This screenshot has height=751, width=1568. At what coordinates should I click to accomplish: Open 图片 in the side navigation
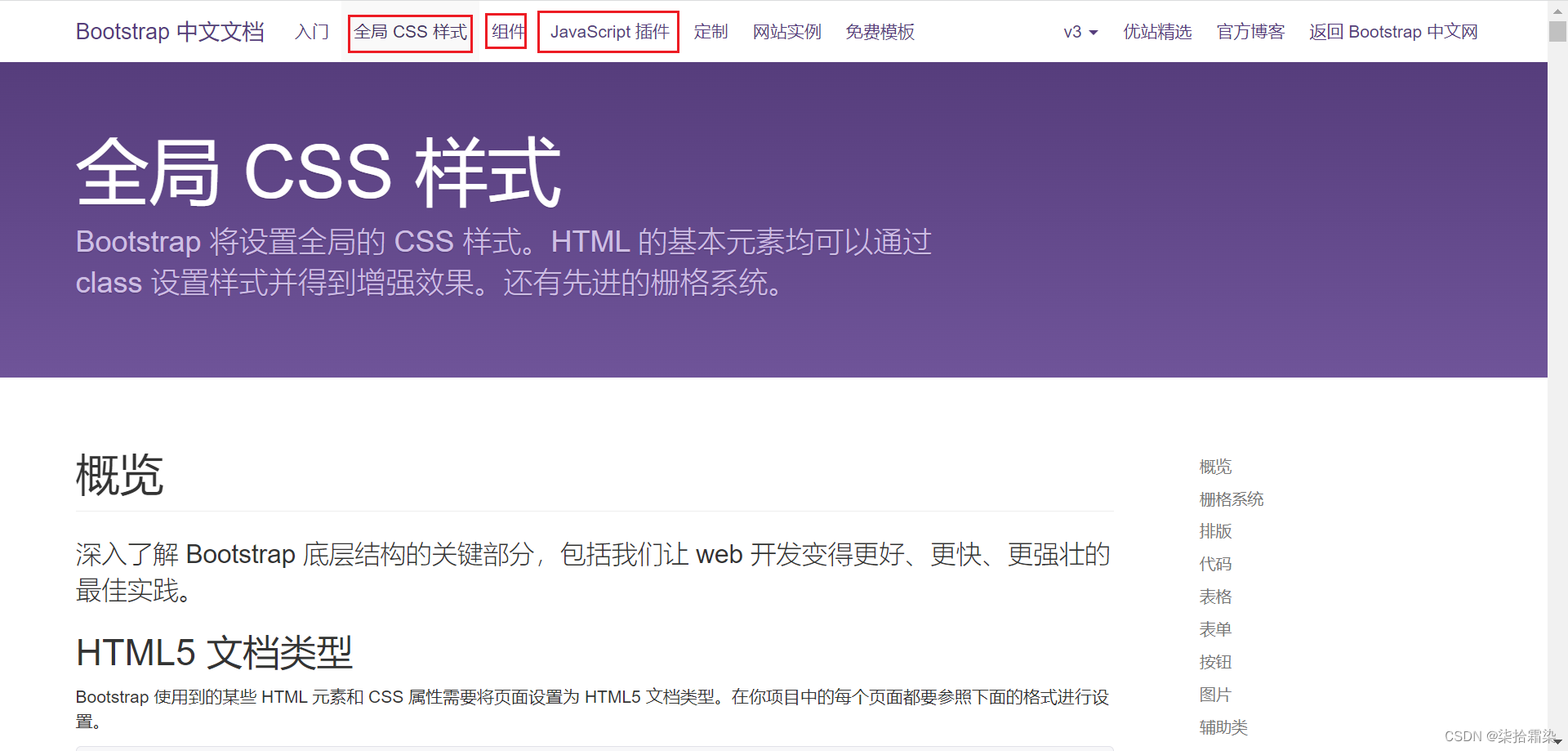1215,695
